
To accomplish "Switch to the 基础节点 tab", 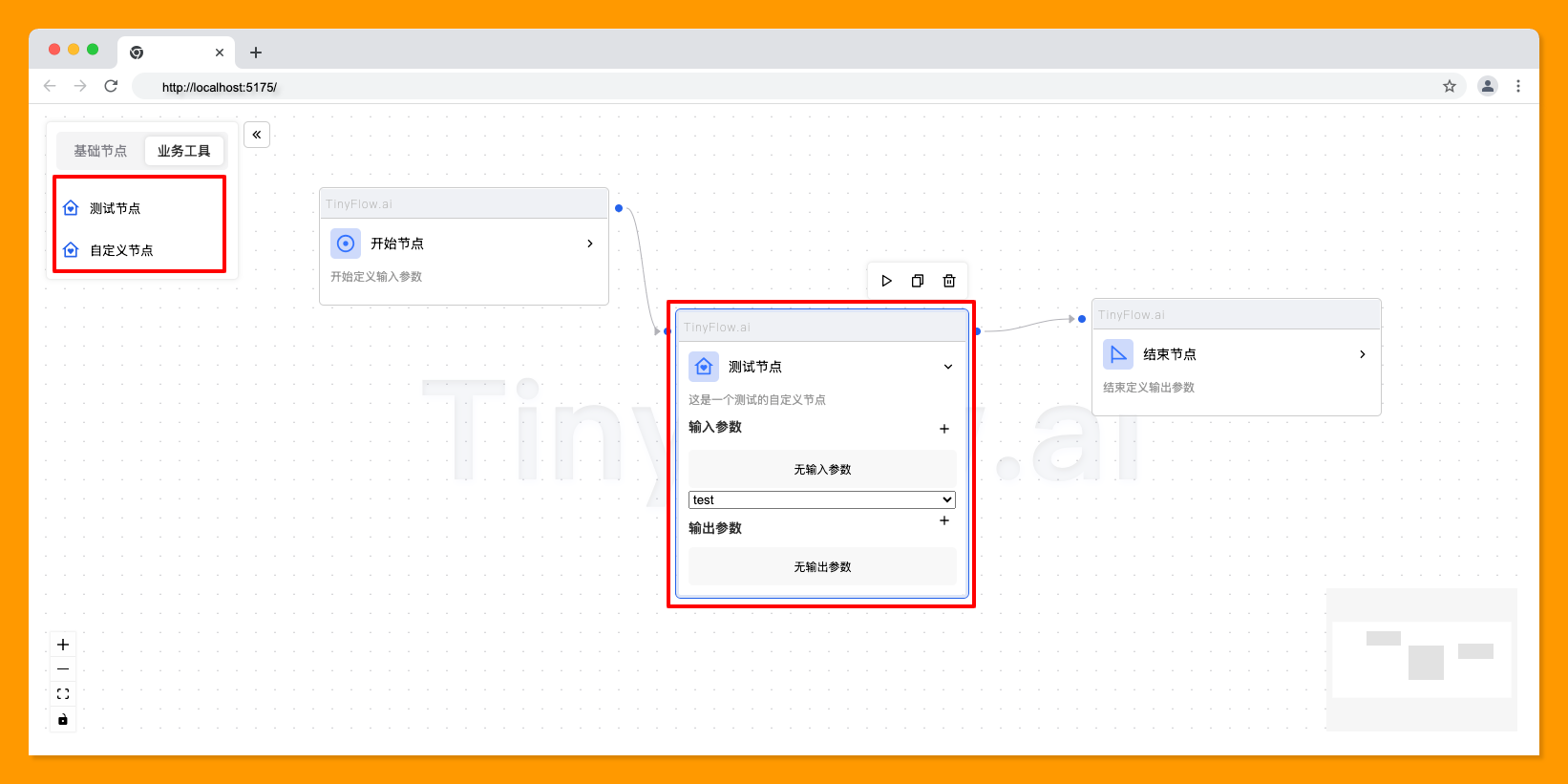I will 100,151.
